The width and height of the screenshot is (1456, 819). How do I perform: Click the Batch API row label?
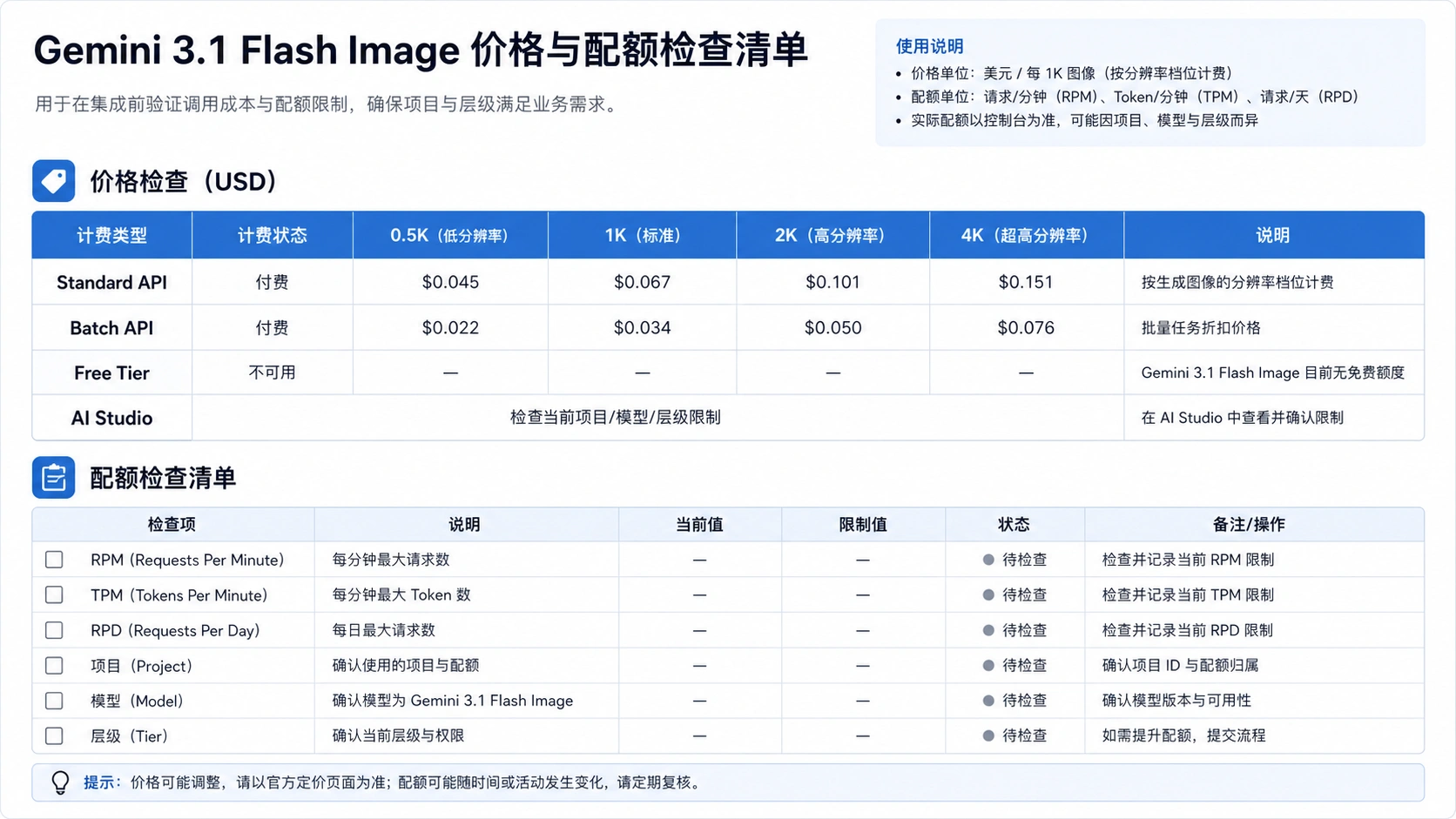coord(111,328)
